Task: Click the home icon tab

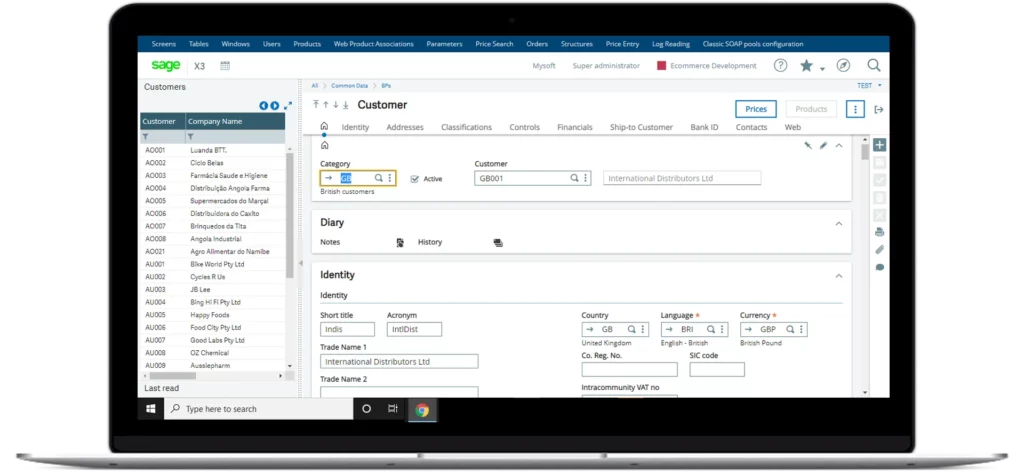Action: coord(324,126)
